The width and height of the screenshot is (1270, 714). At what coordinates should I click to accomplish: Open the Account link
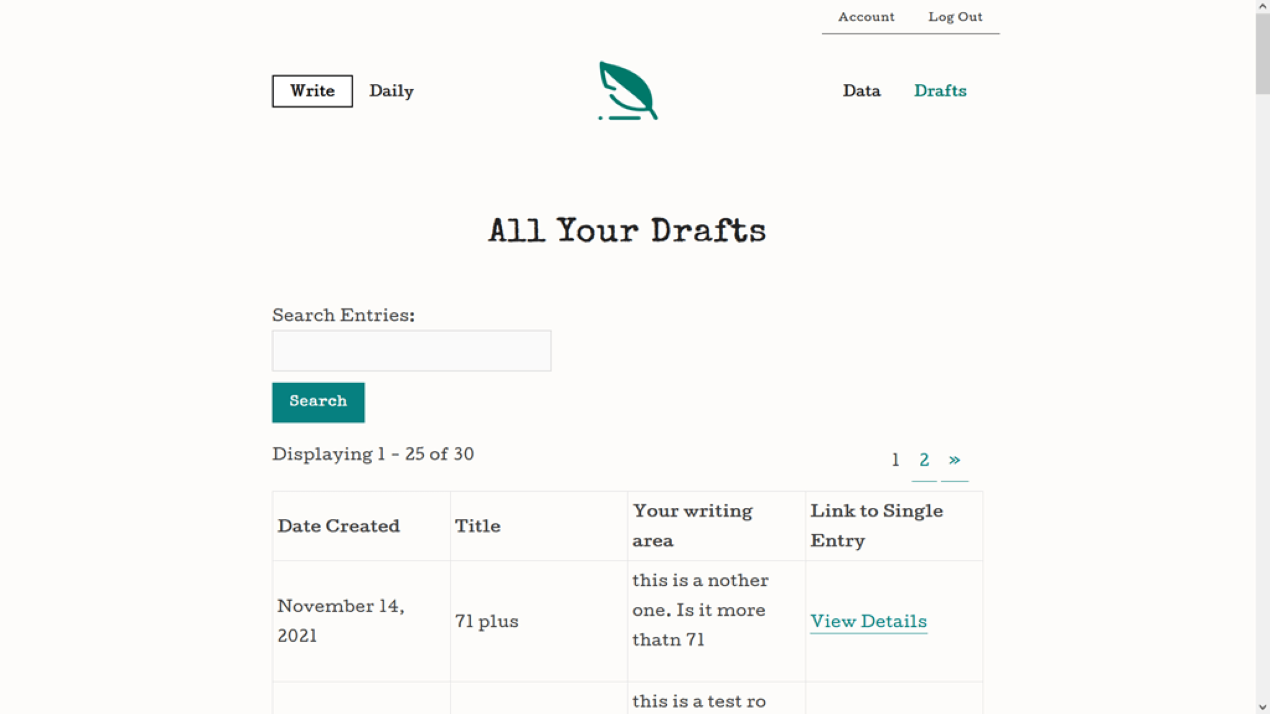coord(866,17)
